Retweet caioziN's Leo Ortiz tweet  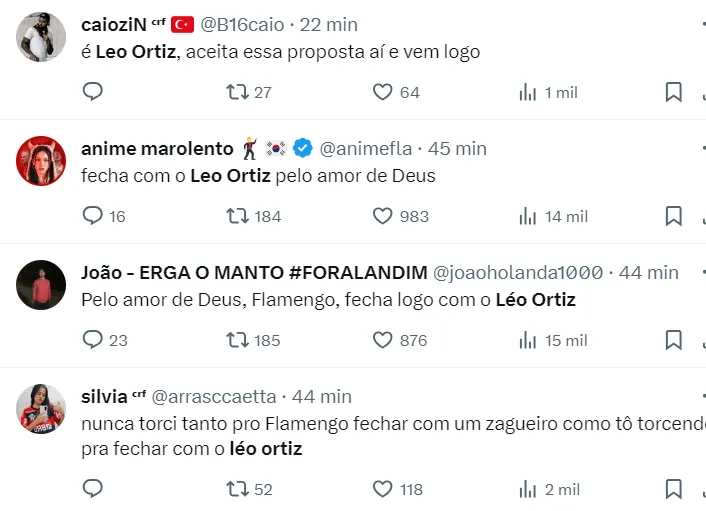point(237,92)
